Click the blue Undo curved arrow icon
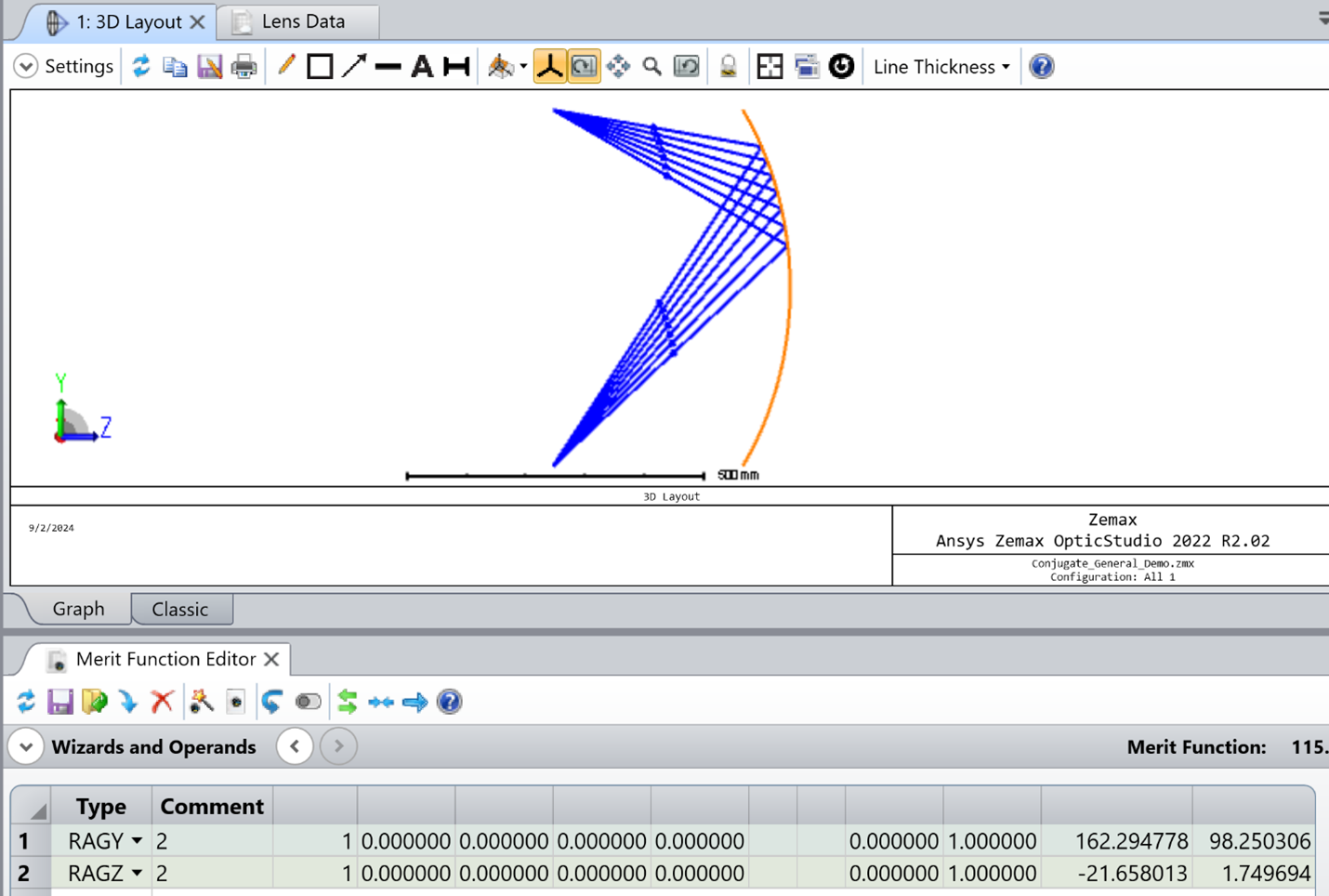Screen dimensions: 1329x896 (271, 702)
